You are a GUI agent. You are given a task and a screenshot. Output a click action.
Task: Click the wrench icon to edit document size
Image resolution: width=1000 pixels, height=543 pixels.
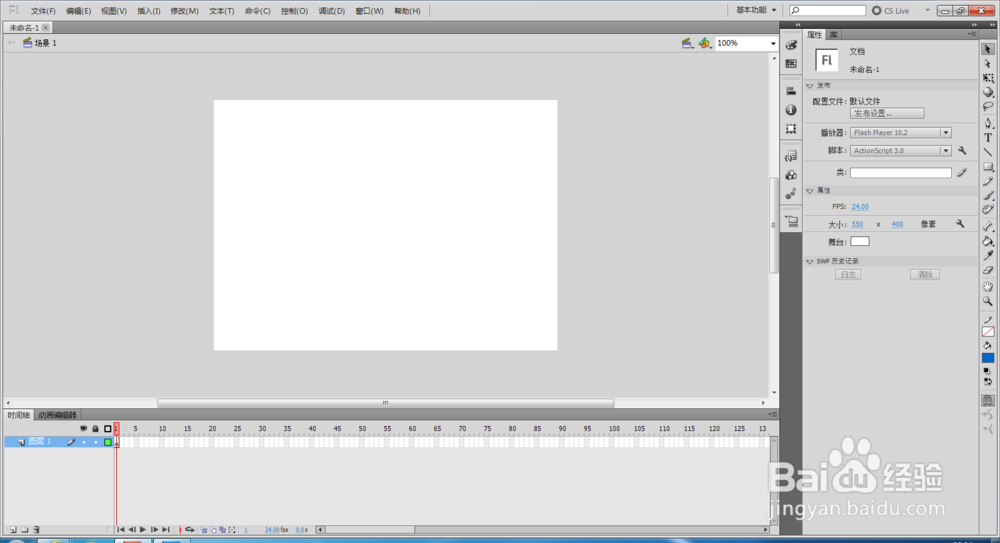(x=960, y=224)
